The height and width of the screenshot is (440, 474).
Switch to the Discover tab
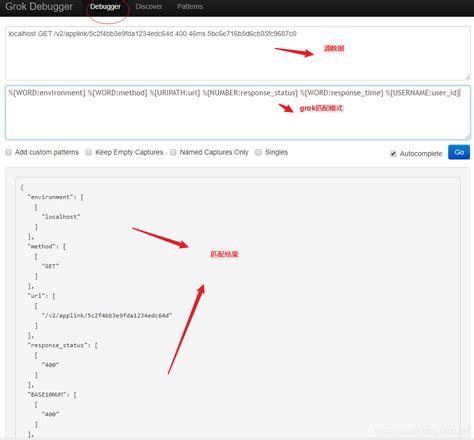[149, 7]
